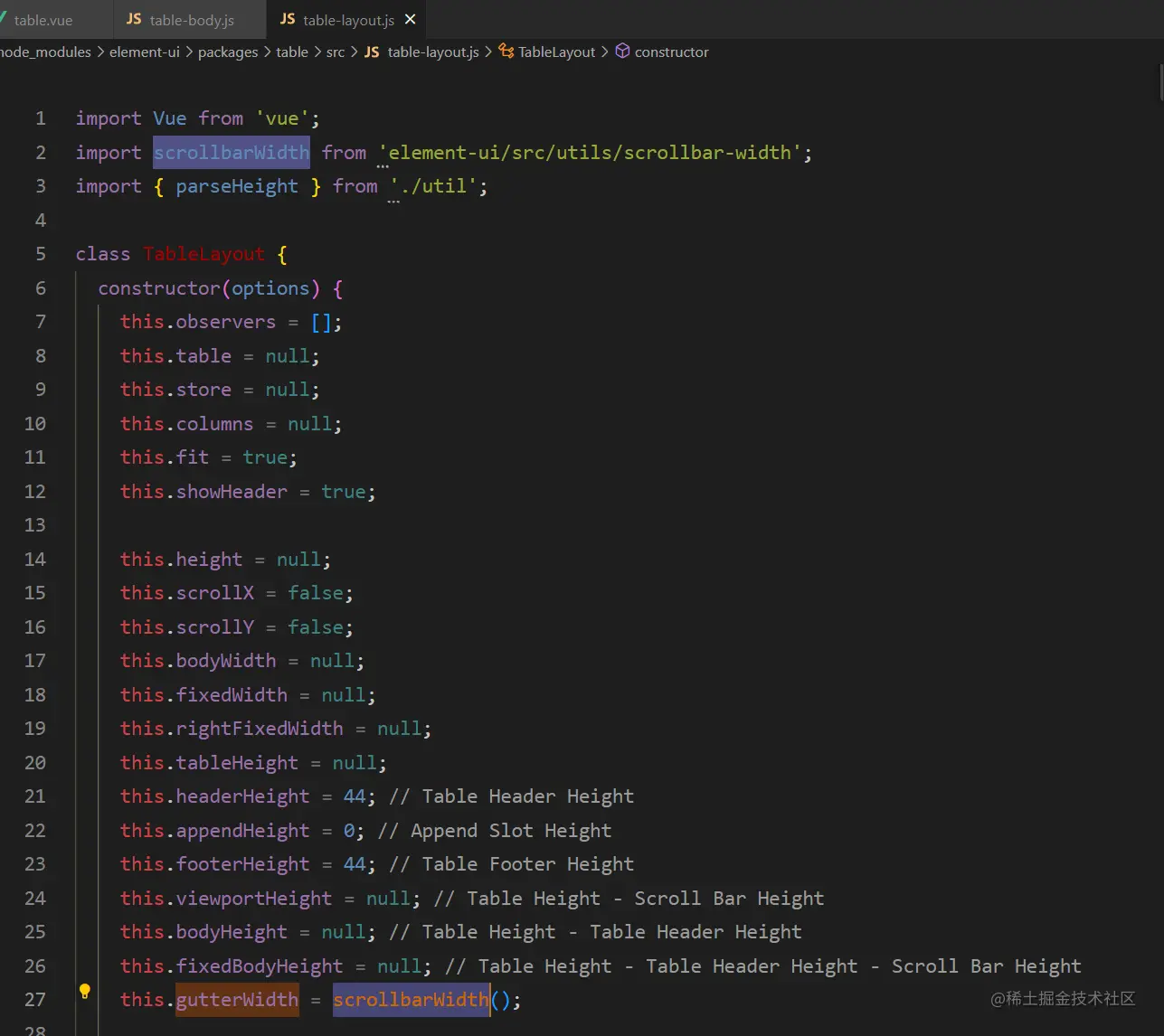The height and width of the screenshot is (1036, 1164).
Task: Click the JS icon in breadcrumb path
Action: click(x=372, y=52)
